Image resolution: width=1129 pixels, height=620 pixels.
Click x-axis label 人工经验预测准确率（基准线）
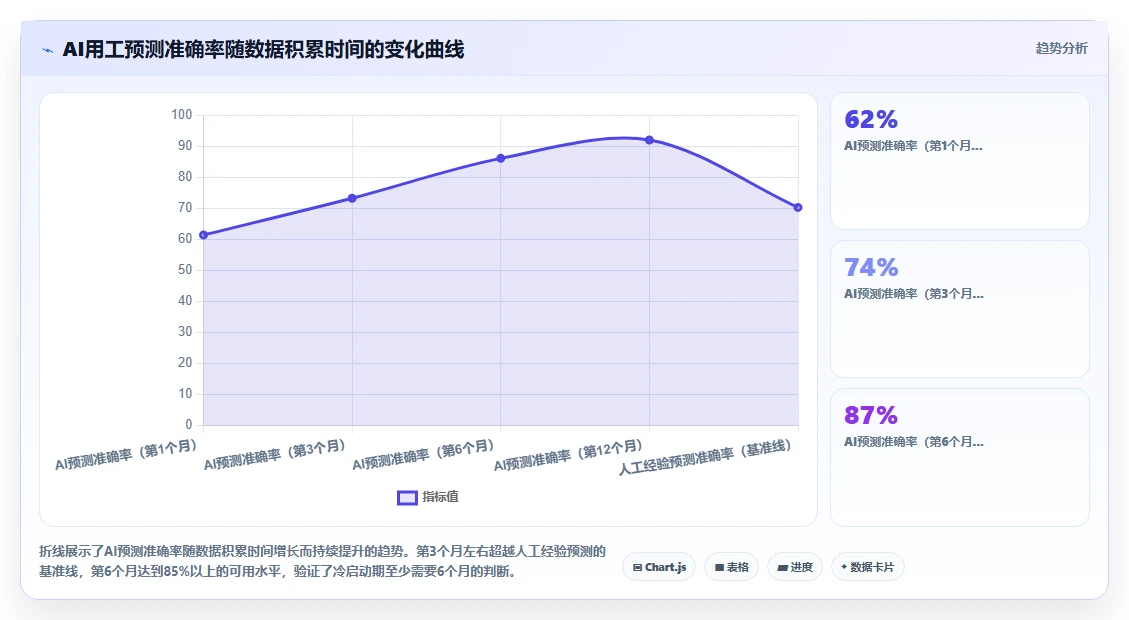(x=706, y=457)
